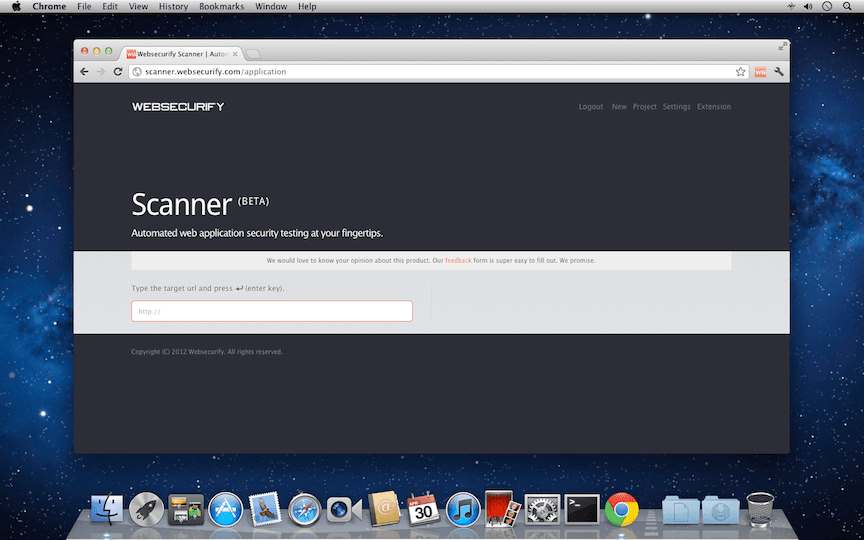Open Spotlight search in the menu bar

(847, 7)
